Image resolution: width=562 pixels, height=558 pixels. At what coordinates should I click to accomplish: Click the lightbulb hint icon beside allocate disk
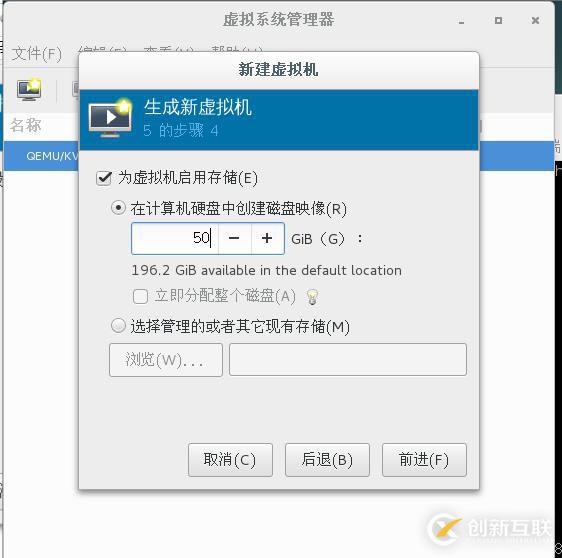312,297
